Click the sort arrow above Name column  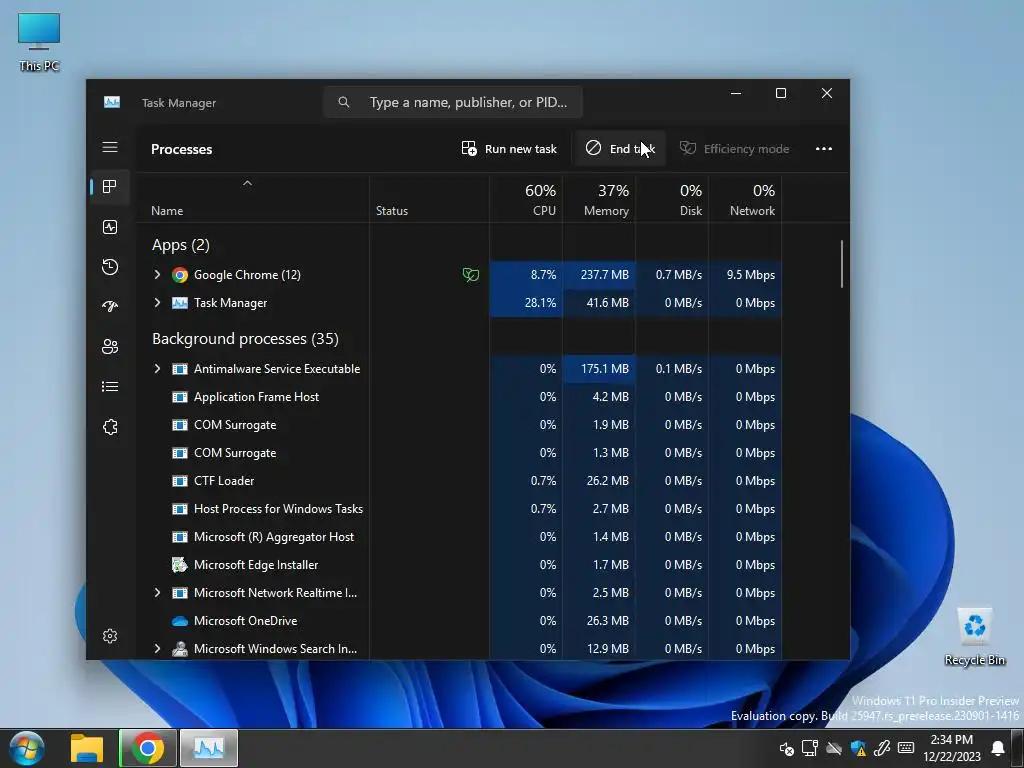tap(248, 184)
